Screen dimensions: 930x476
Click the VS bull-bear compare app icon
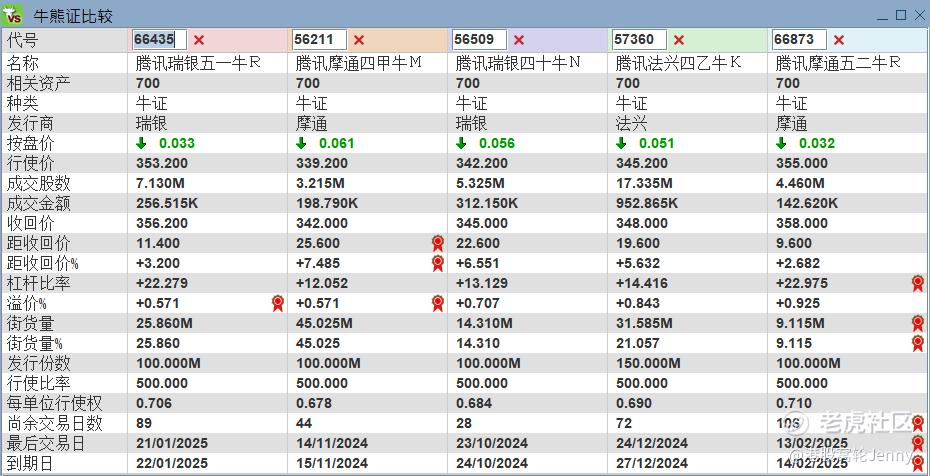(x=12, y=13)
